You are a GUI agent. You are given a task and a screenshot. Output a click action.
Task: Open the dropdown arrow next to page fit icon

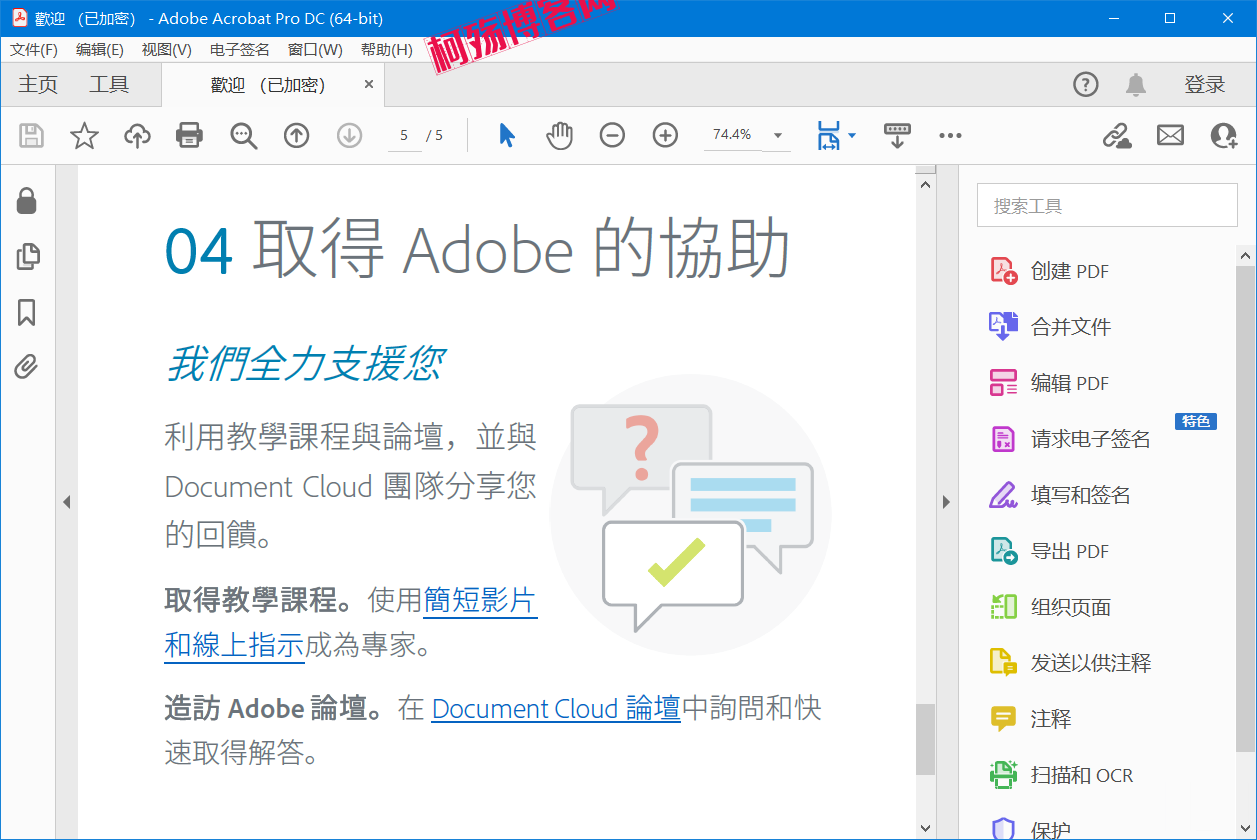[851, 135]
